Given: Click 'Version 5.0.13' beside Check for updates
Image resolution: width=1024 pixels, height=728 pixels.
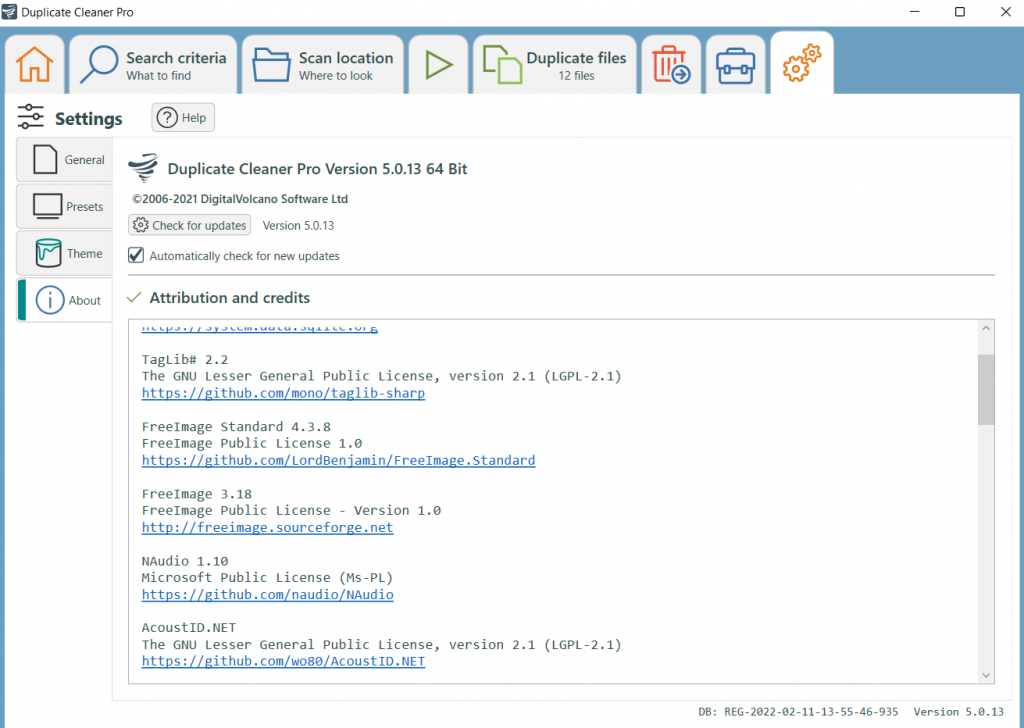Looking at the screenshot, I should click(x=298, y=225).
